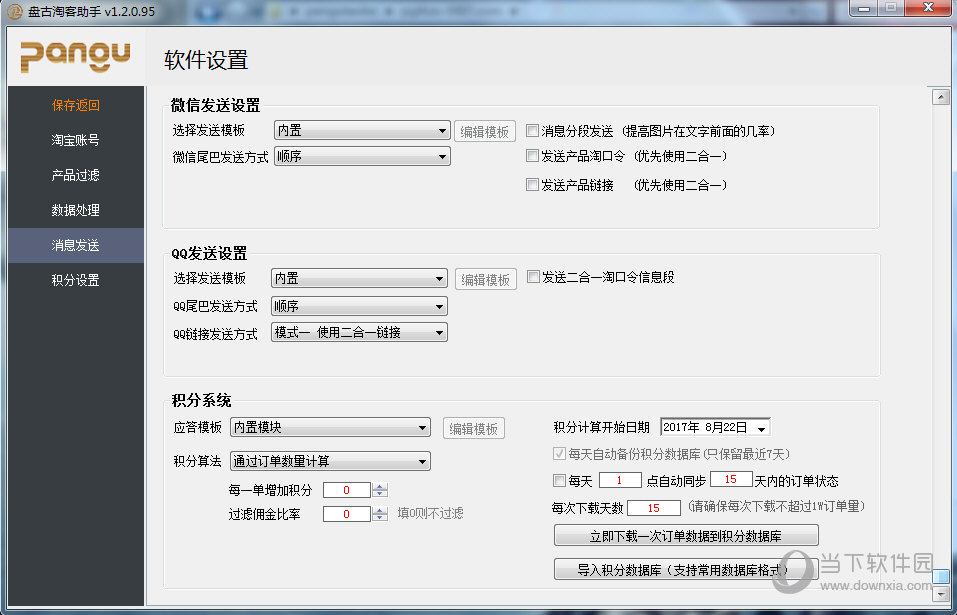Screen dimensions: 957x615
Task: Click 过滤佣金比率 value field
Action: click(x=347, y=514)
